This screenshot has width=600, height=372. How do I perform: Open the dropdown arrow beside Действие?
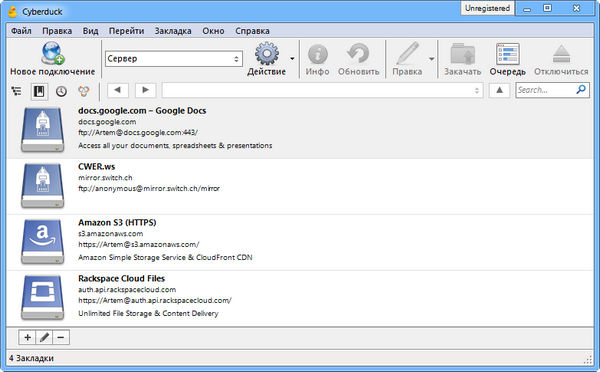pyautogui.click(x=292, y=59)
